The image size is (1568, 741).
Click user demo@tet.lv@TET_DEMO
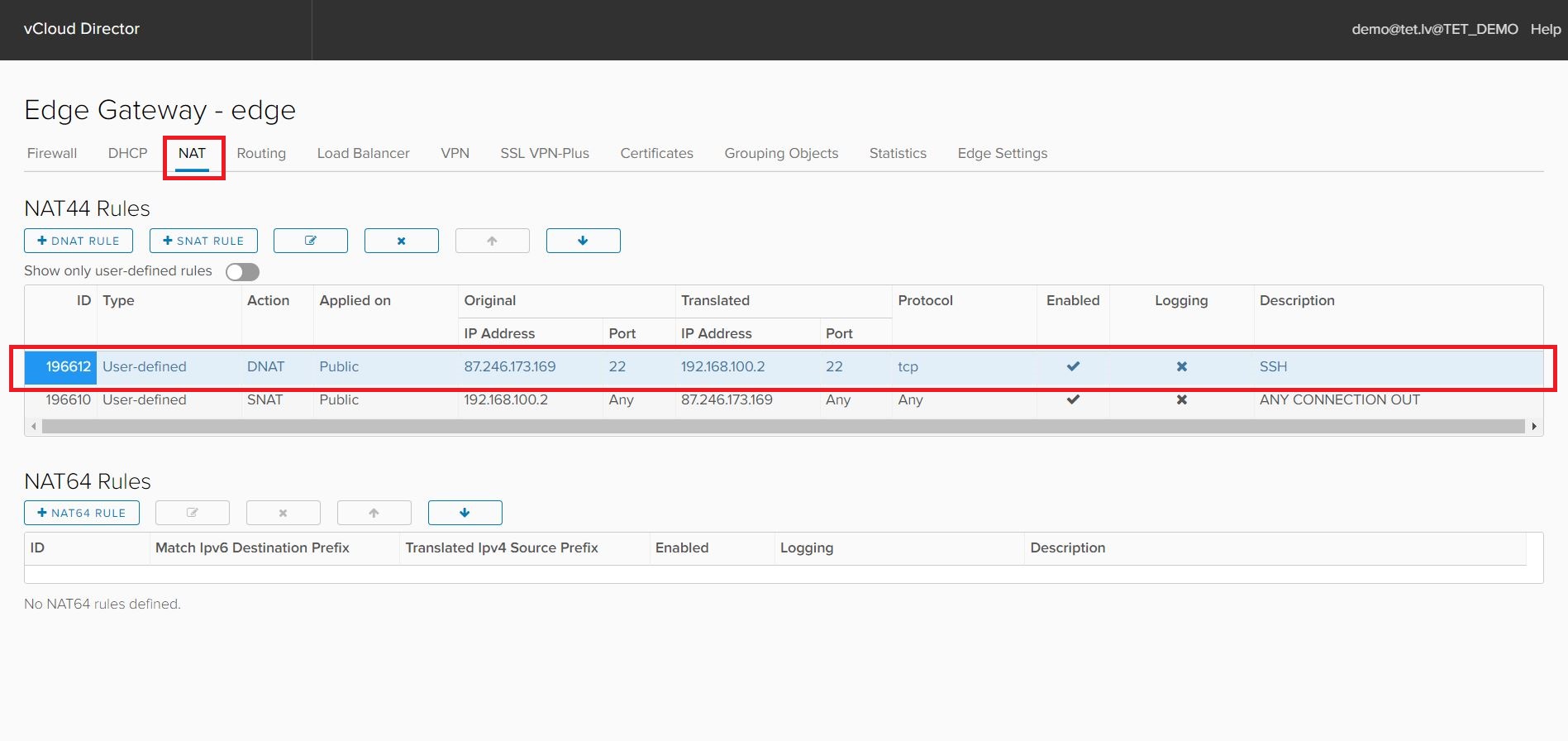[1435, 29]
